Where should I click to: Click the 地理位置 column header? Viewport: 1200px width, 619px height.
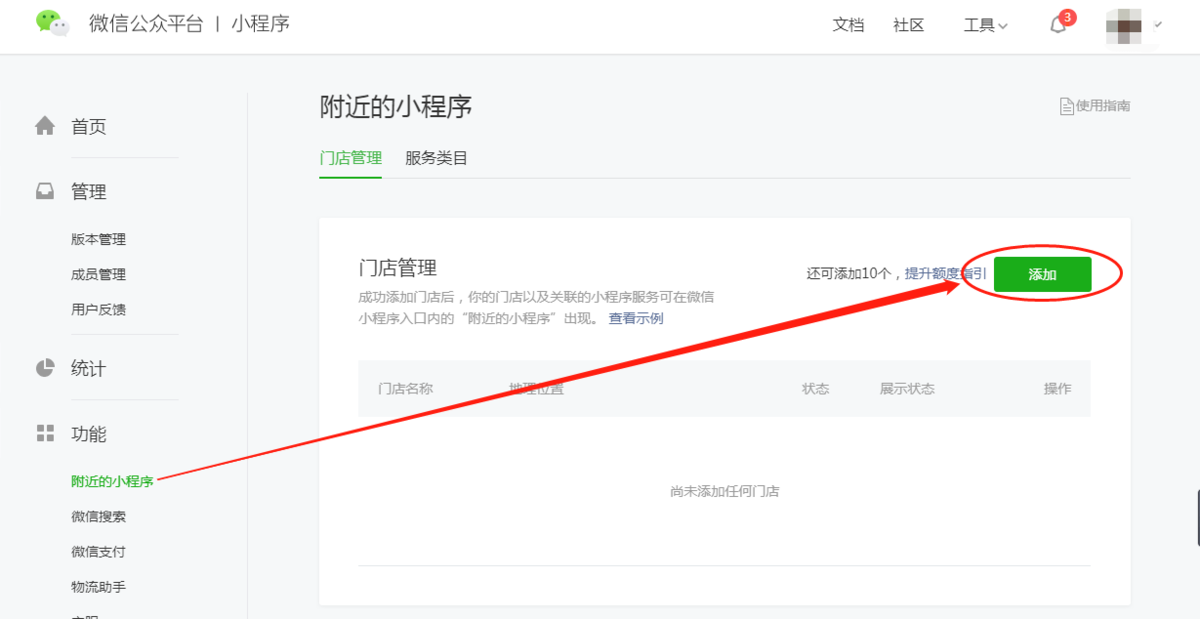(x=536, y=388)
